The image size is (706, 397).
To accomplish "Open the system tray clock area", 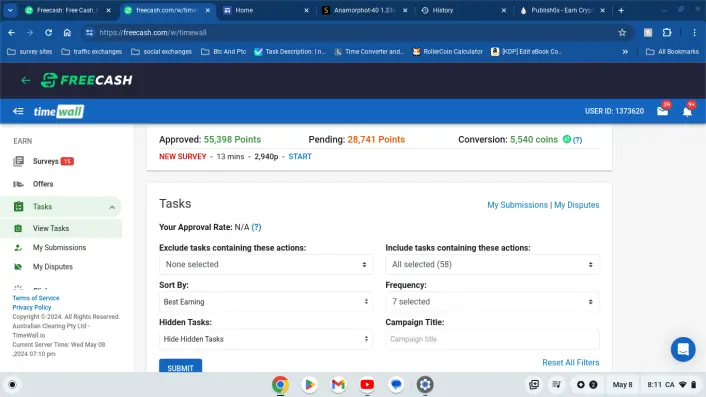I will click(x=671, y=384).
